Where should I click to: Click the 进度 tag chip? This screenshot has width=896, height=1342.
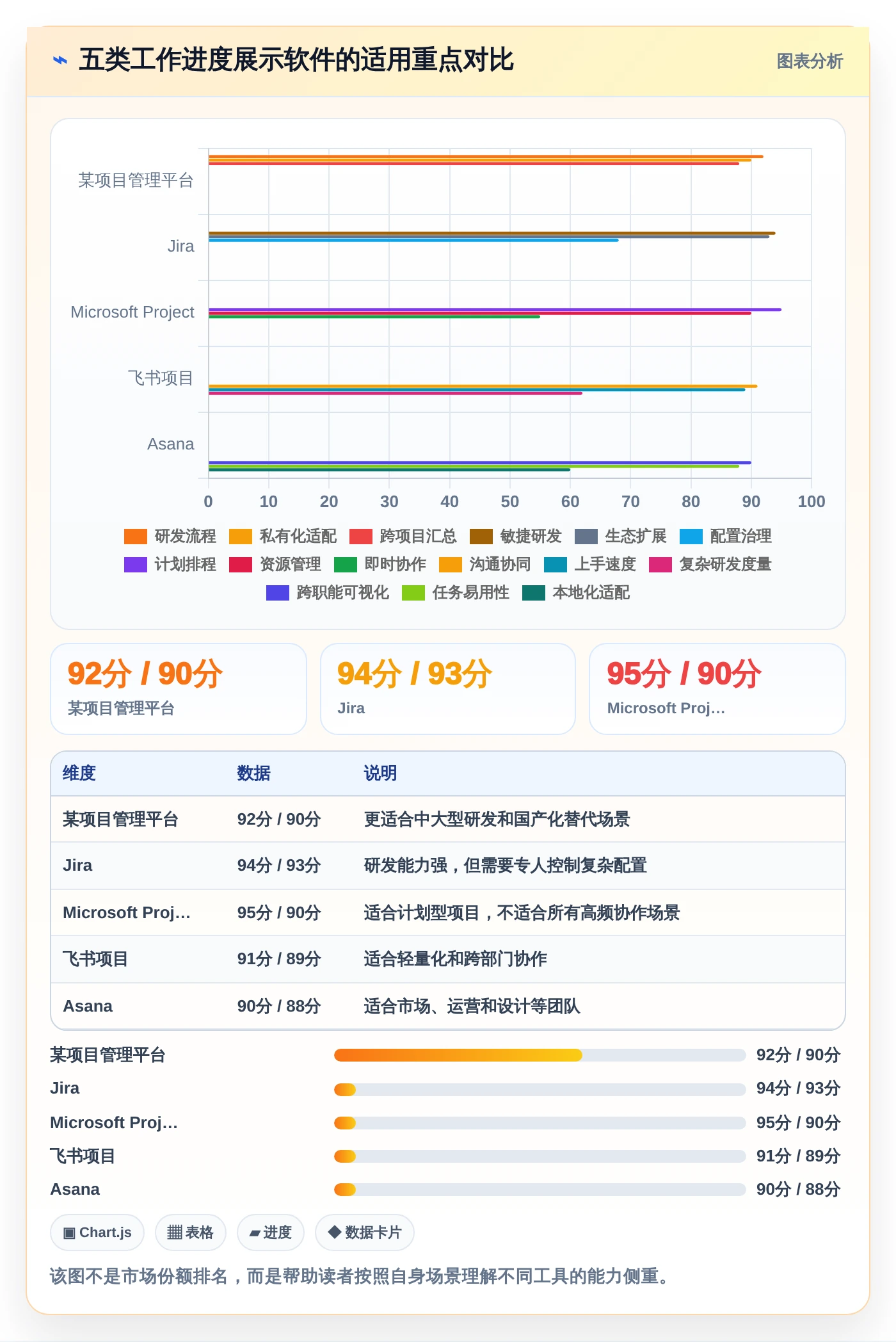click(x=271, y=1233)
